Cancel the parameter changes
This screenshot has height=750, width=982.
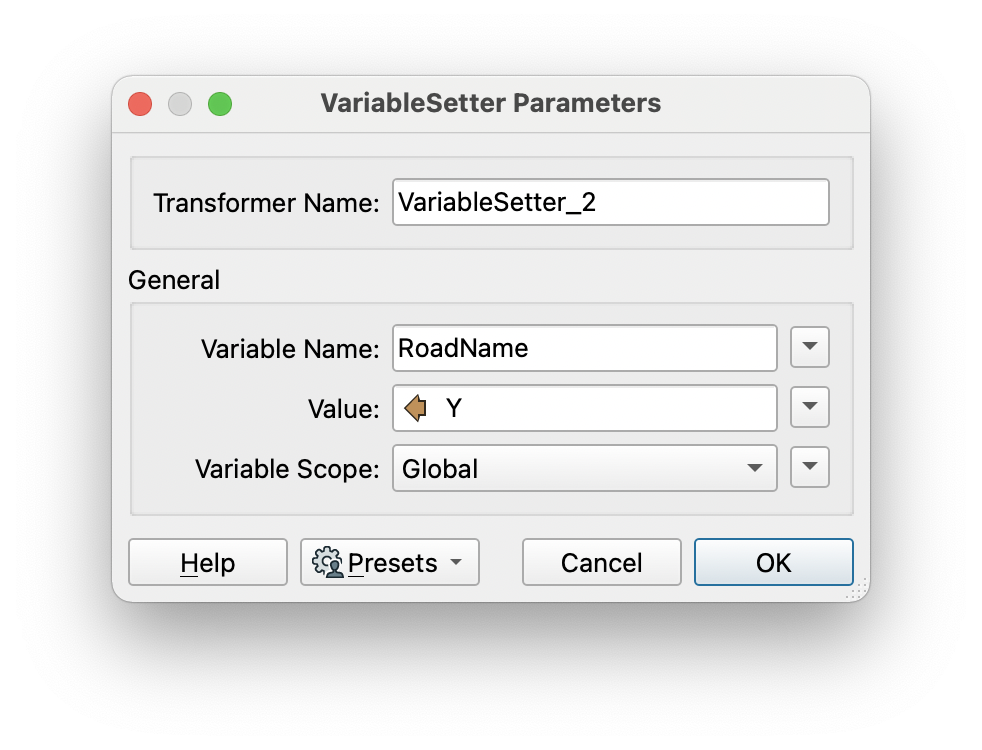coord(602,562)
